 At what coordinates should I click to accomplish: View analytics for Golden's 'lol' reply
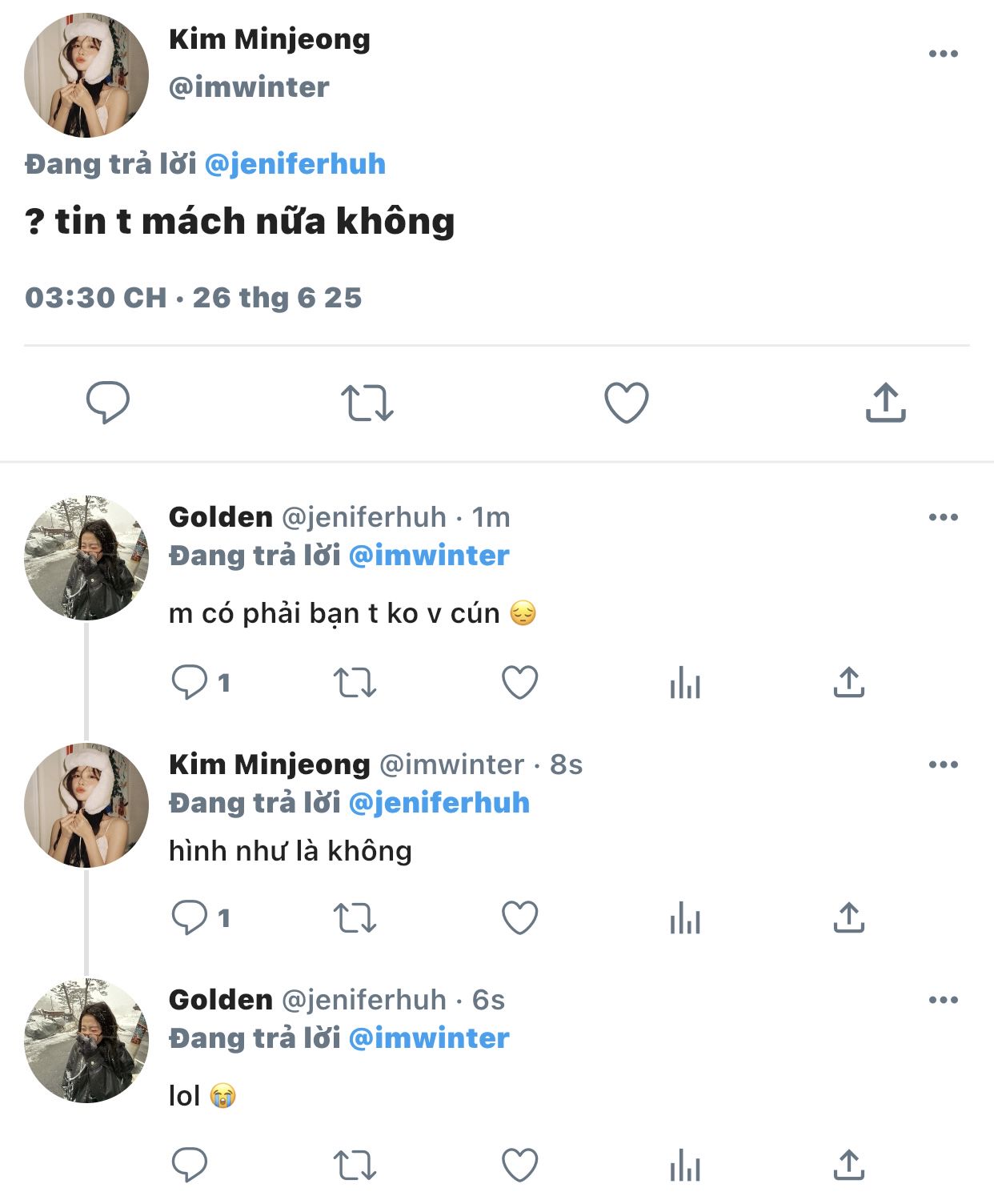(x=685, y=1165)
